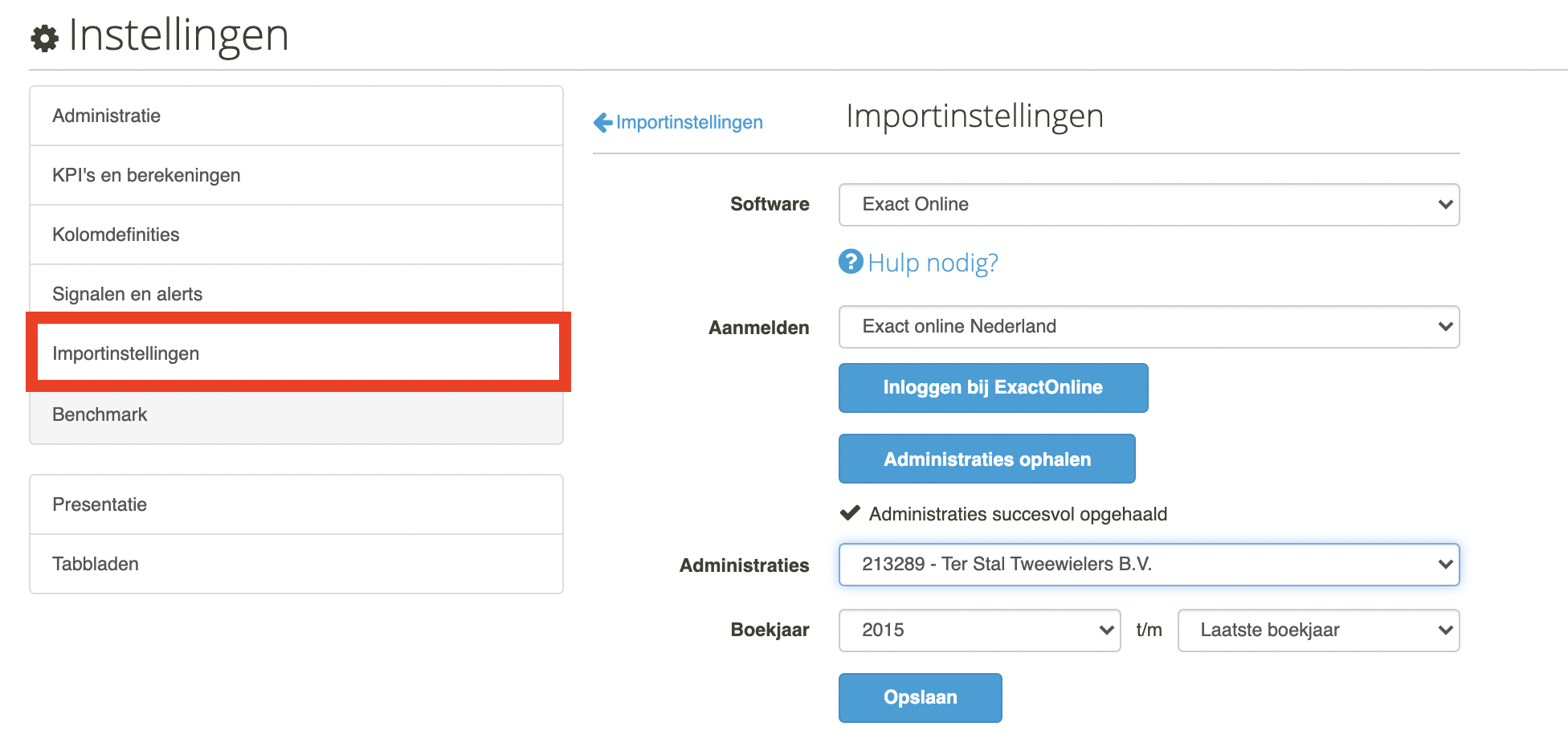Open the Laatste boekjaar end year dropdown
The height and width of the screenshot is (755, 1568).
[x=1318, y=631]
